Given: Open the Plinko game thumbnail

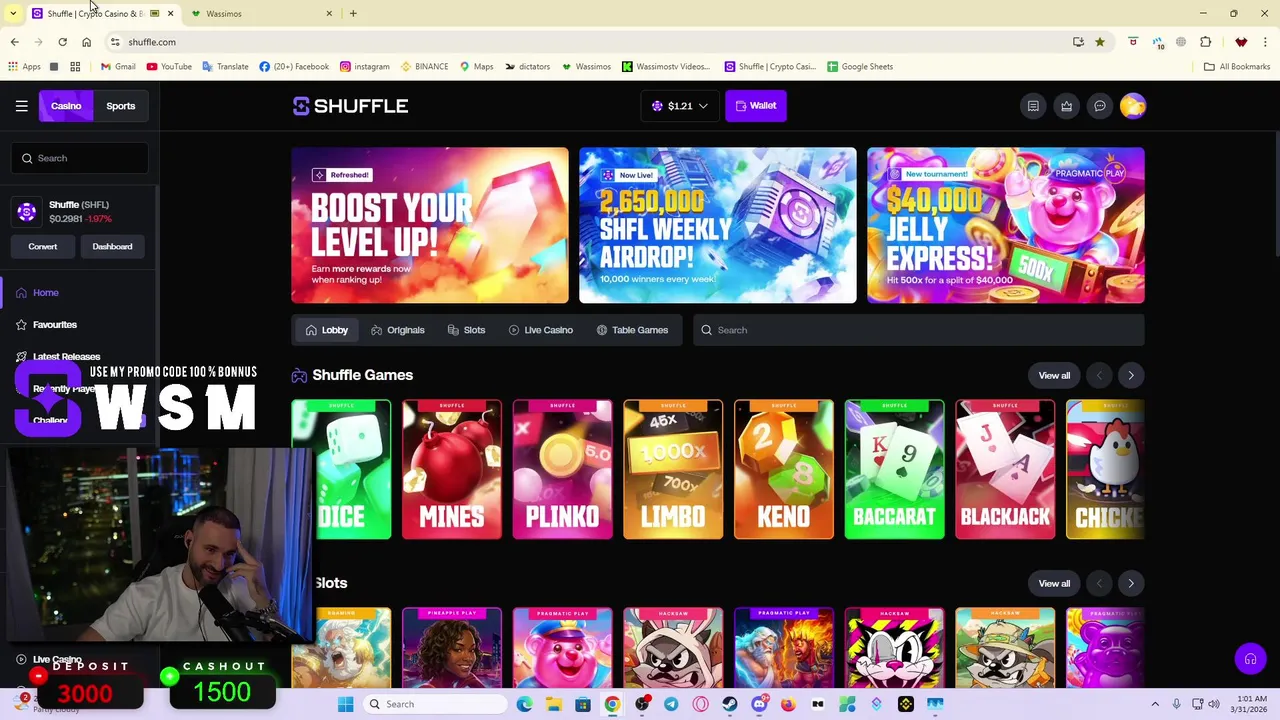Looking at the screenshot, I should coord(563,470).
